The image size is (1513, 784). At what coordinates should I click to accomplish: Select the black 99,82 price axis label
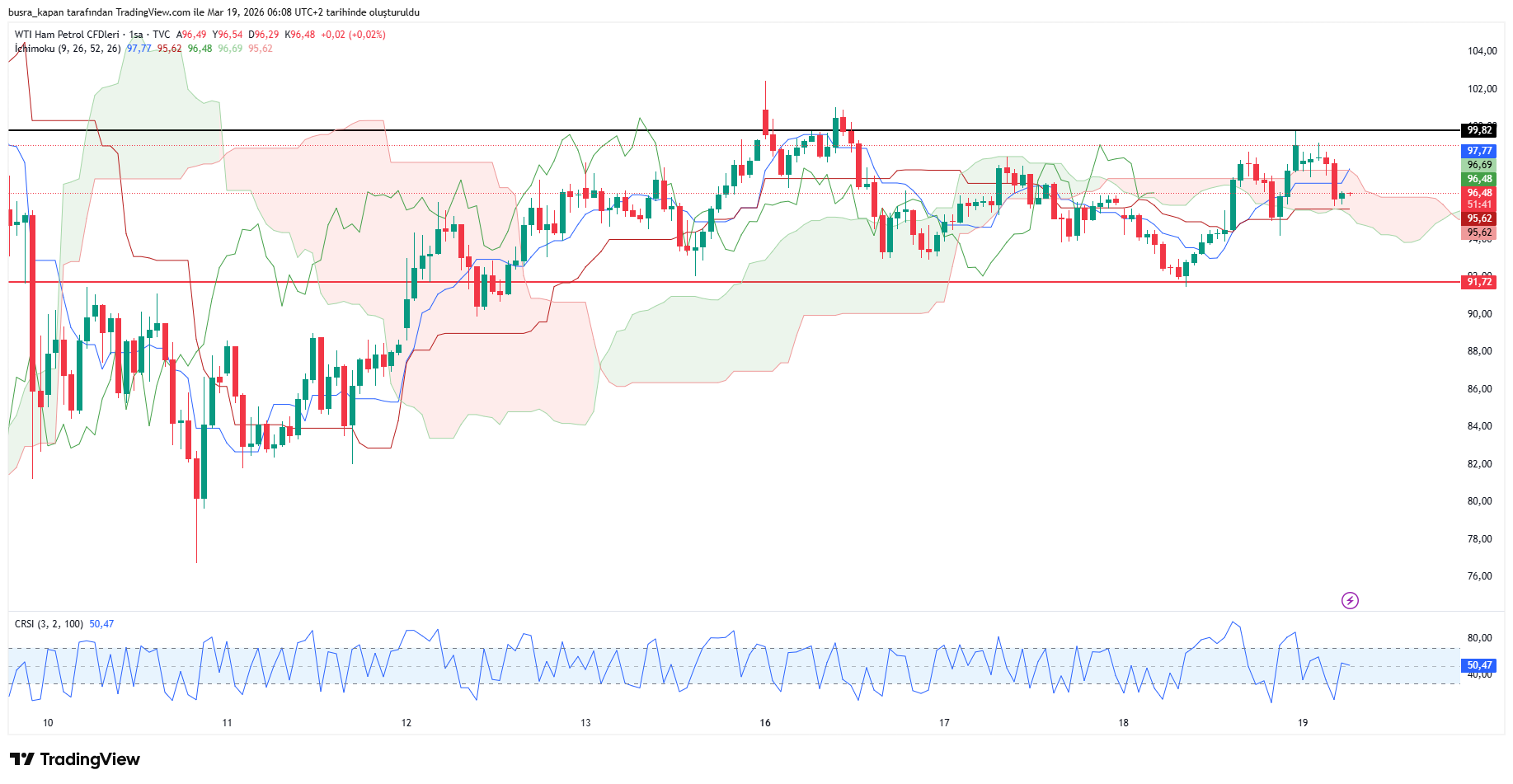(1479, 130)
